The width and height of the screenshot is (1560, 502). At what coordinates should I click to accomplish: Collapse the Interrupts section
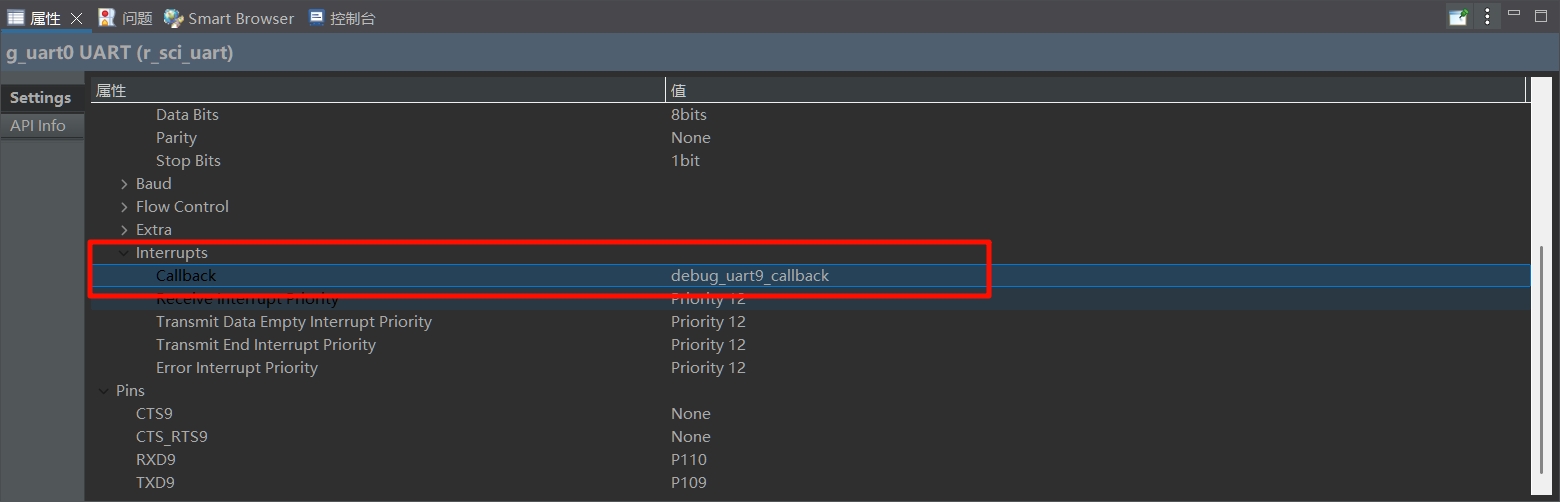tap(124, 253)
